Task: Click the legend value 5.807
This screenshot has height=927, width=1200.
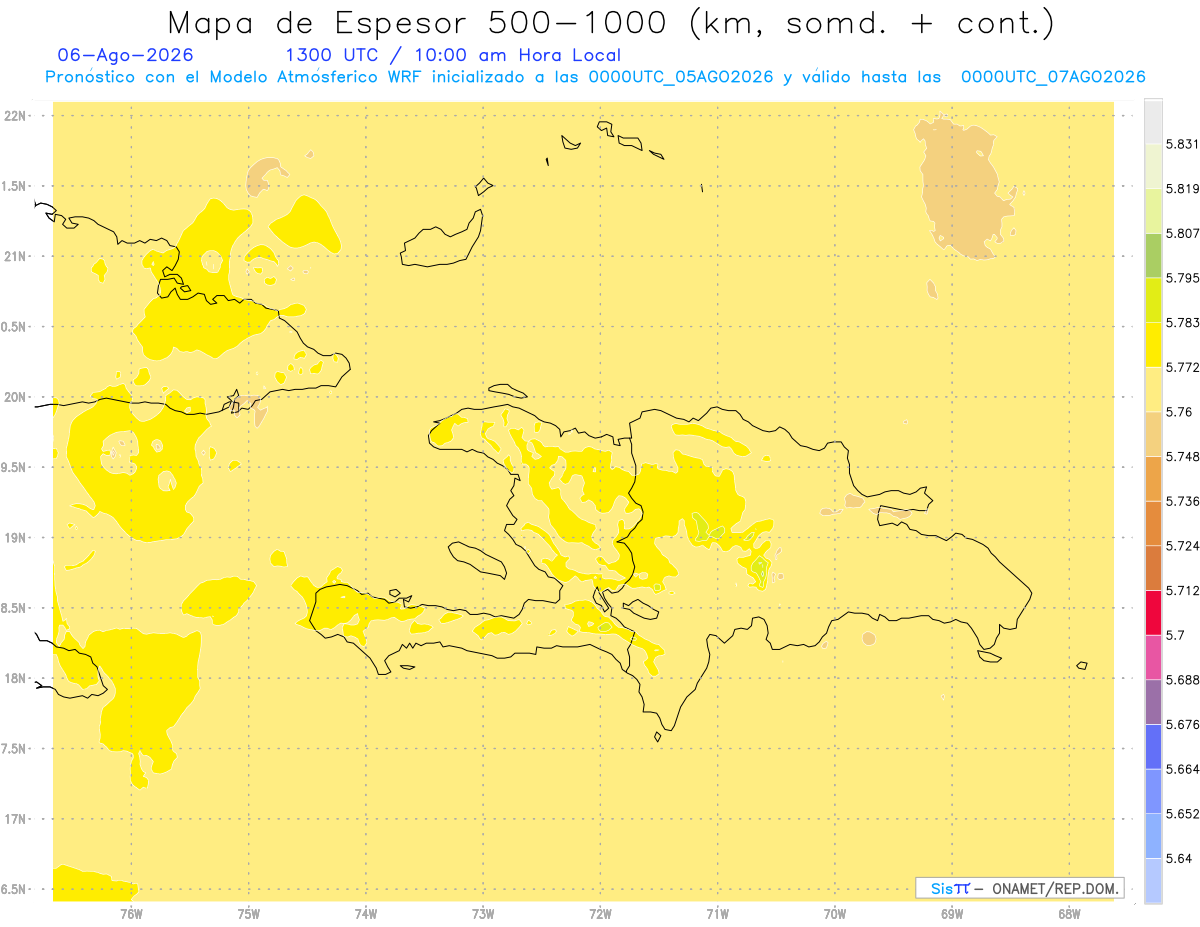Action: pos(1182,233)
